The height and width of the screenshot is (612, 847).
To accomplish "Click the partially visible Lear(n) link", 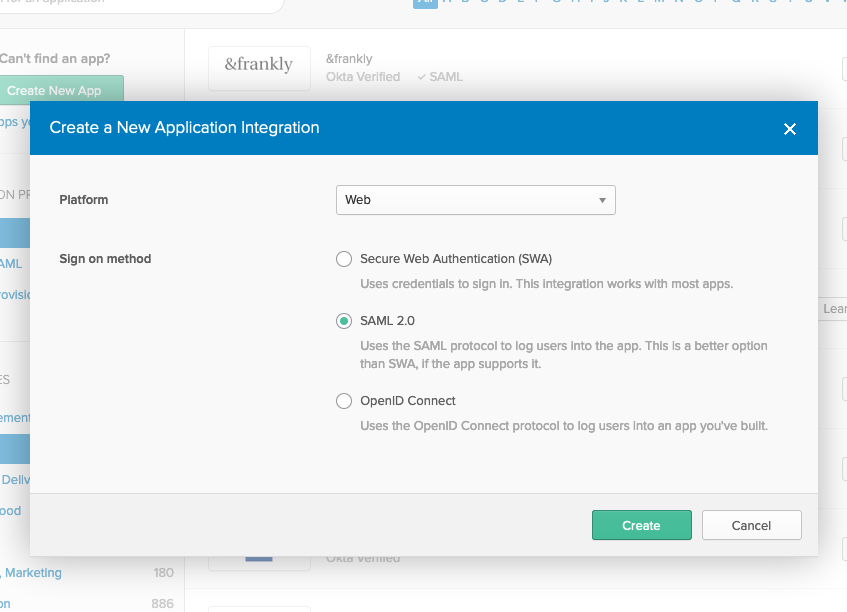I will point(837,308).
